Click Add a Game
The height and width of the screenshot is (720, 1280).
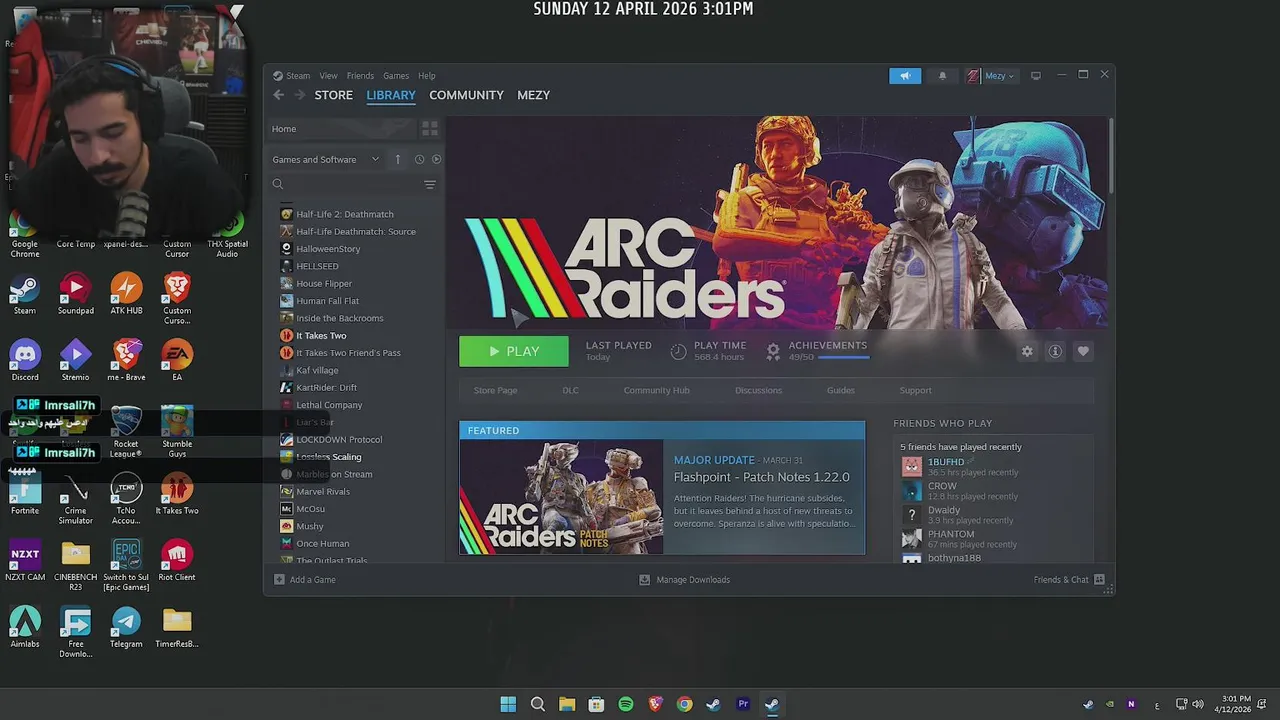coord(305,580)
